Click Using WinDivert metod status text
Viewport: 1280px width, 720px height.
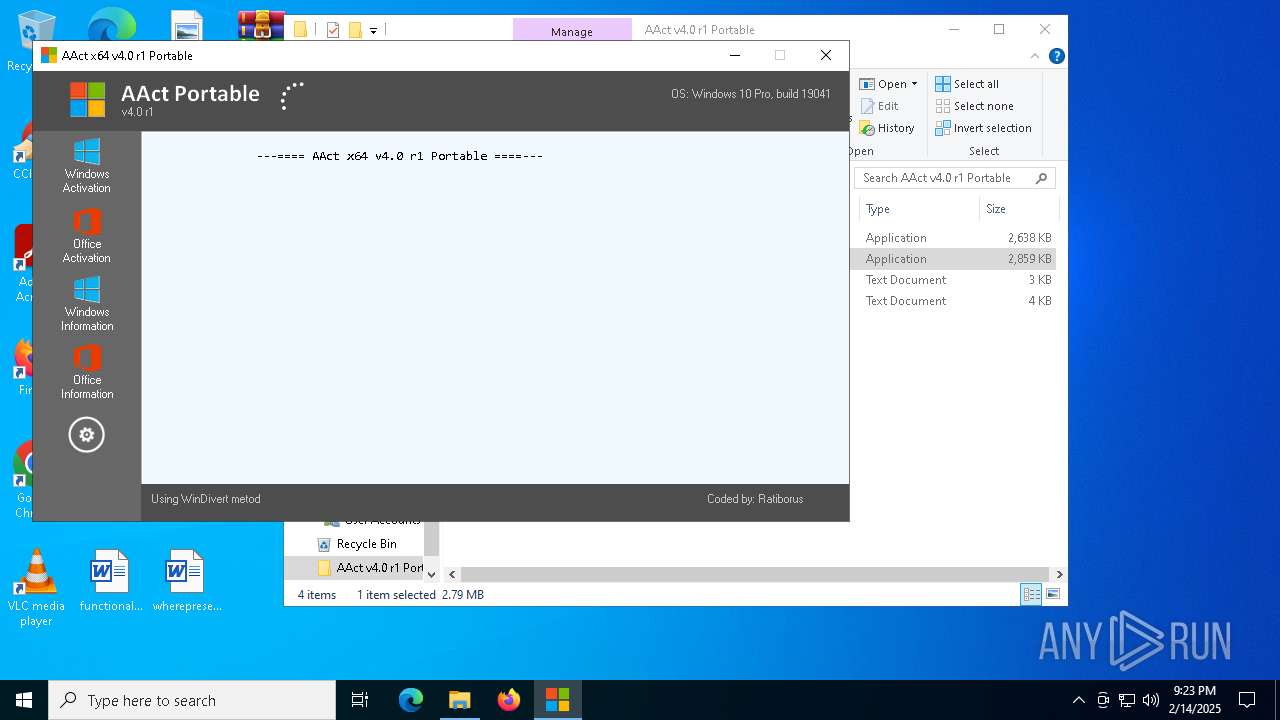click(x=205, y=499)
